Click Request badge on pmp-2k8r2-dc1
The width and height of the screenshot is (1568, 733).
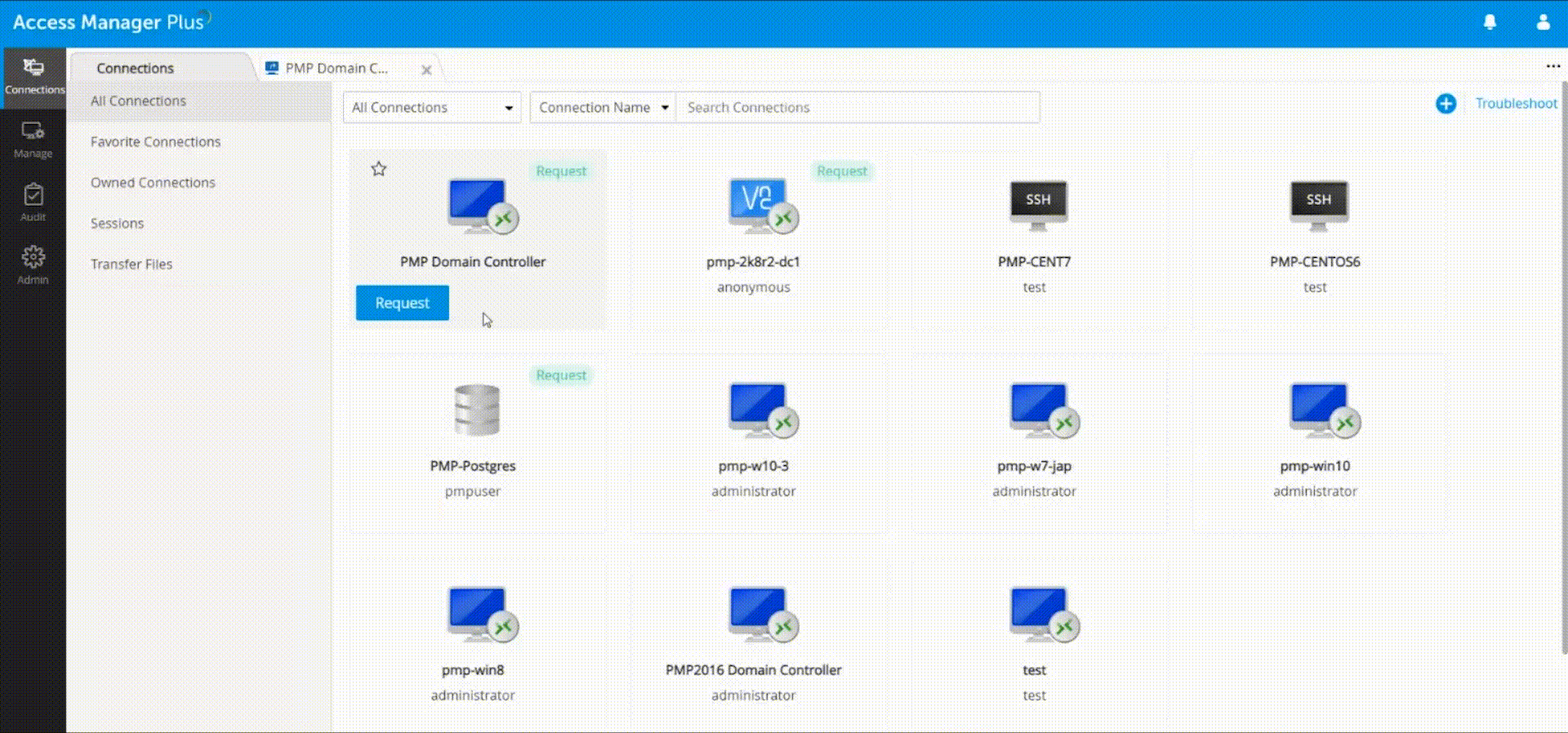click(x=842, y=171)
